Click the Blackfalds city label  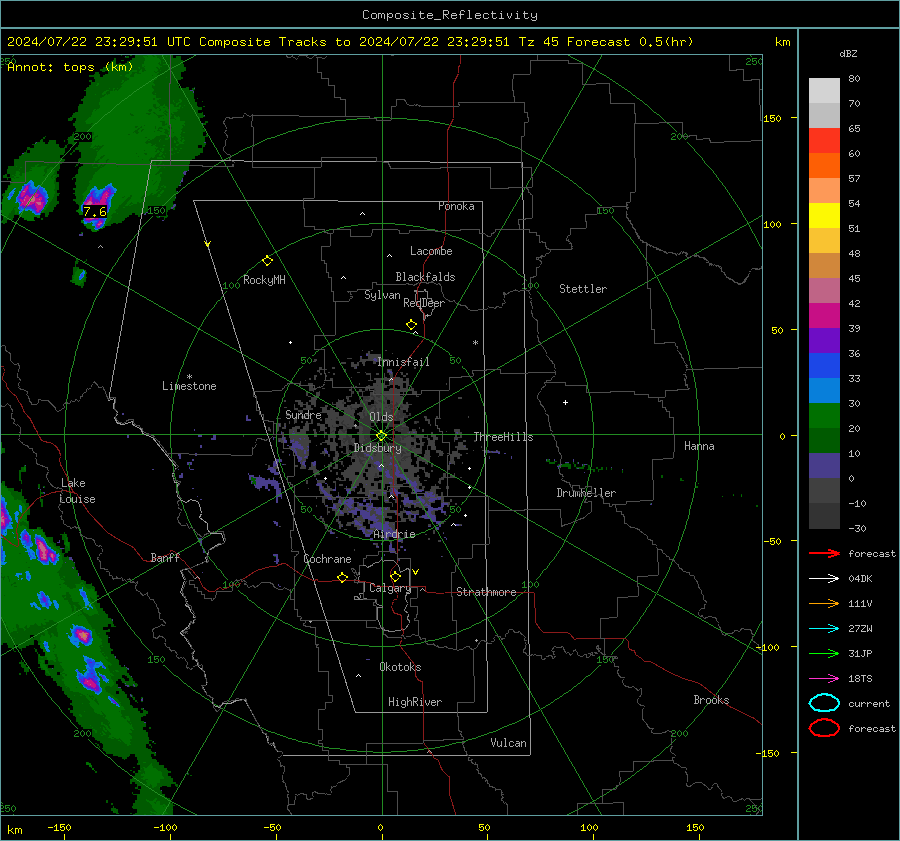coord(425,277)
